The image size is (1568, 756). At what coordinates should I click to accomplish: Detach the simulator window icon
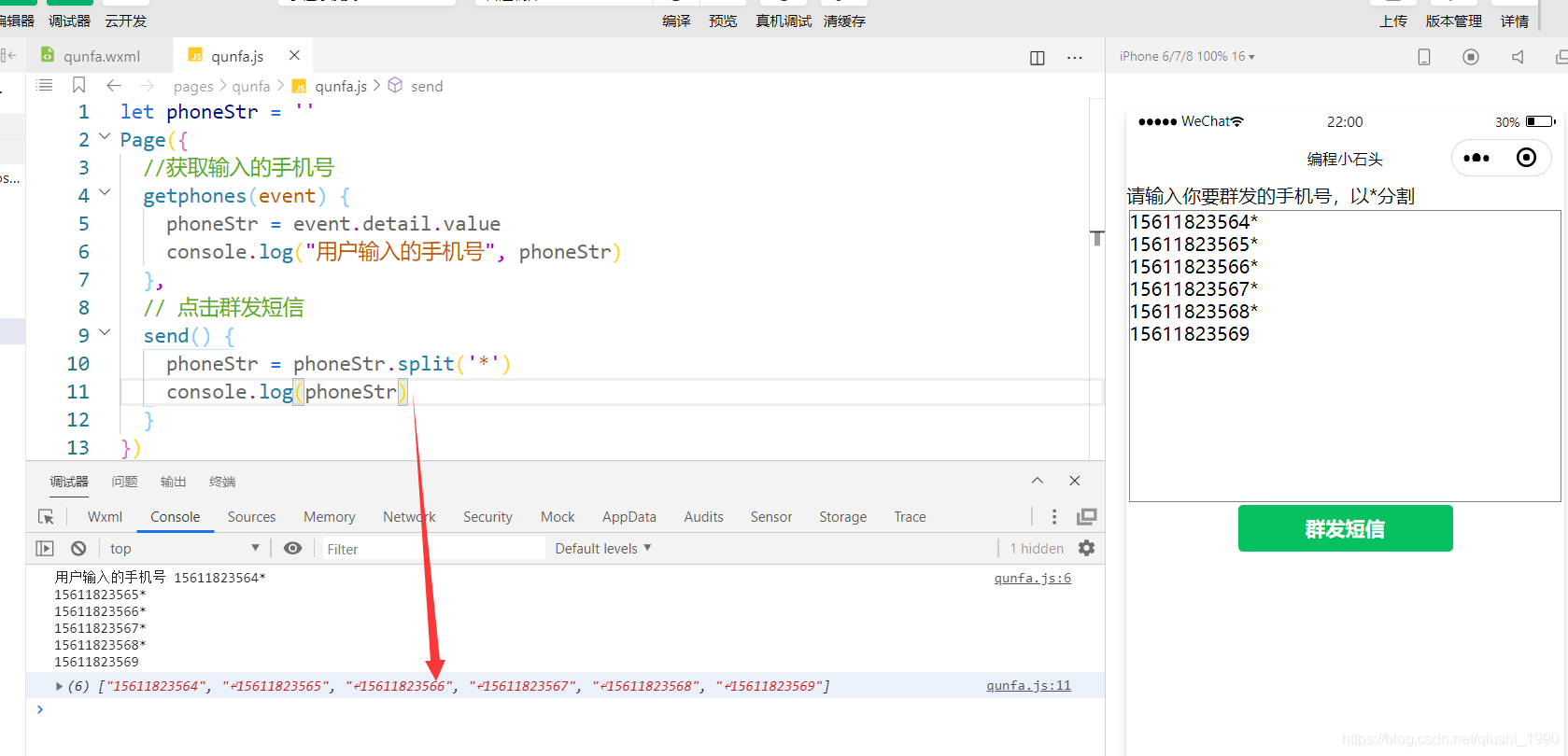[1561, 57]
